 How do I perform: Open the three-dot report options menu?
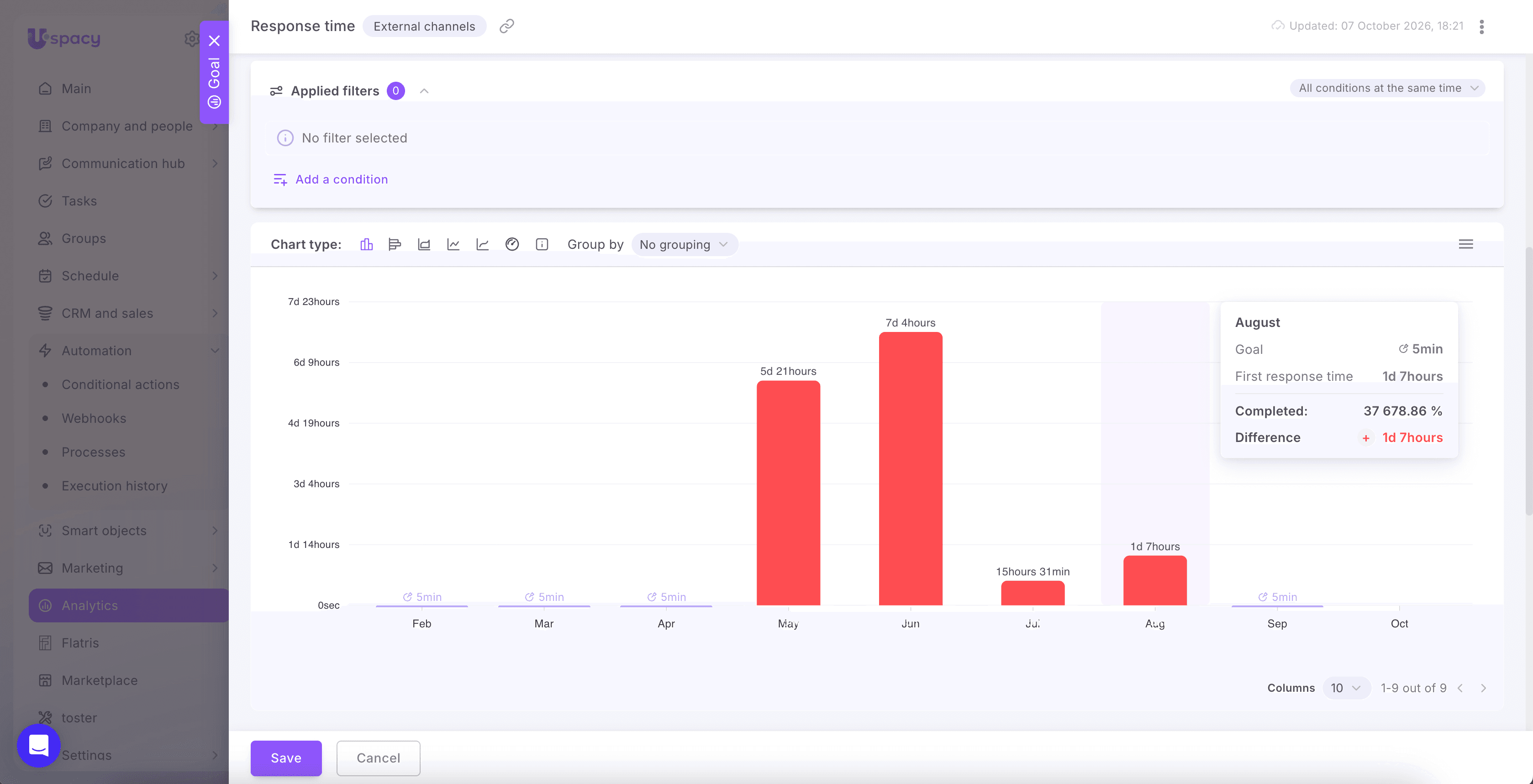[1481, 27]
